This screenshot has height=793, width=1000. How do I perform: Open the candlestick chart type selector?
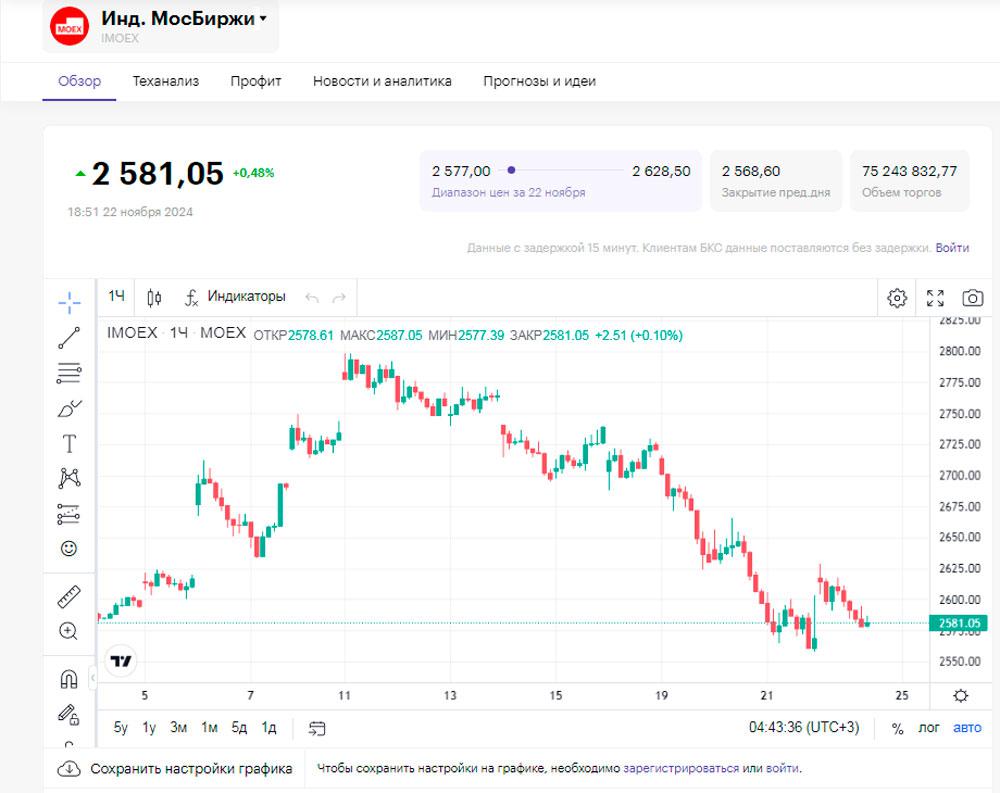154,297
